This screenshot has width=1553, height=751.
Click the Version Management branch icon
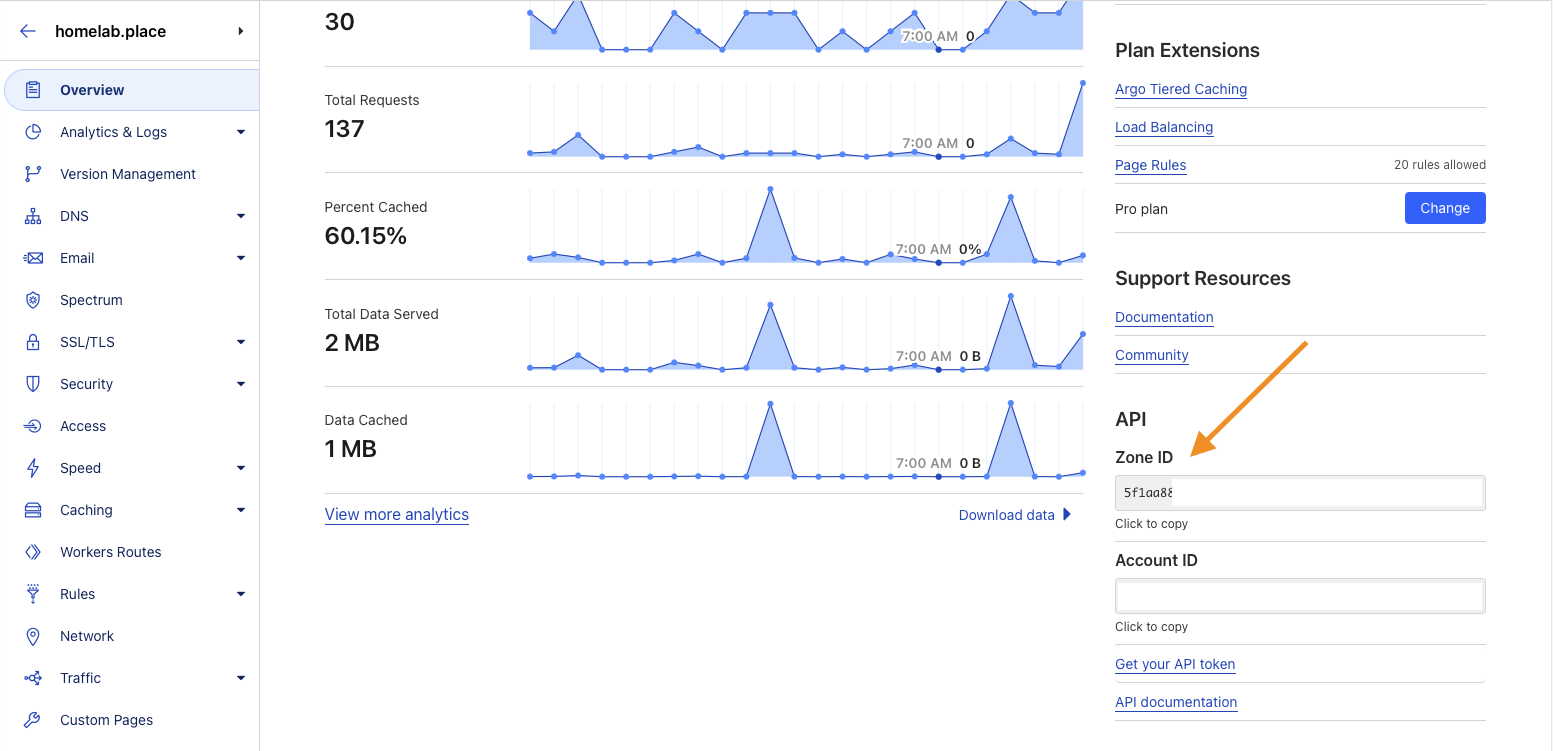(33, 174)
